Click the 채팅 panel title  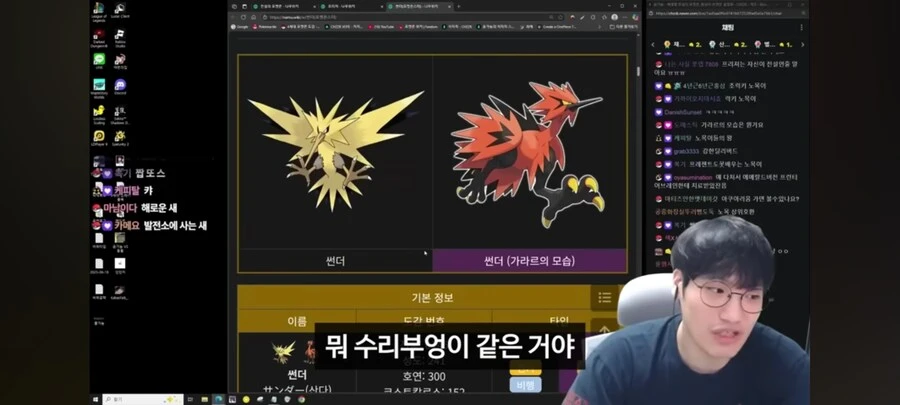(x=728, y=28)
